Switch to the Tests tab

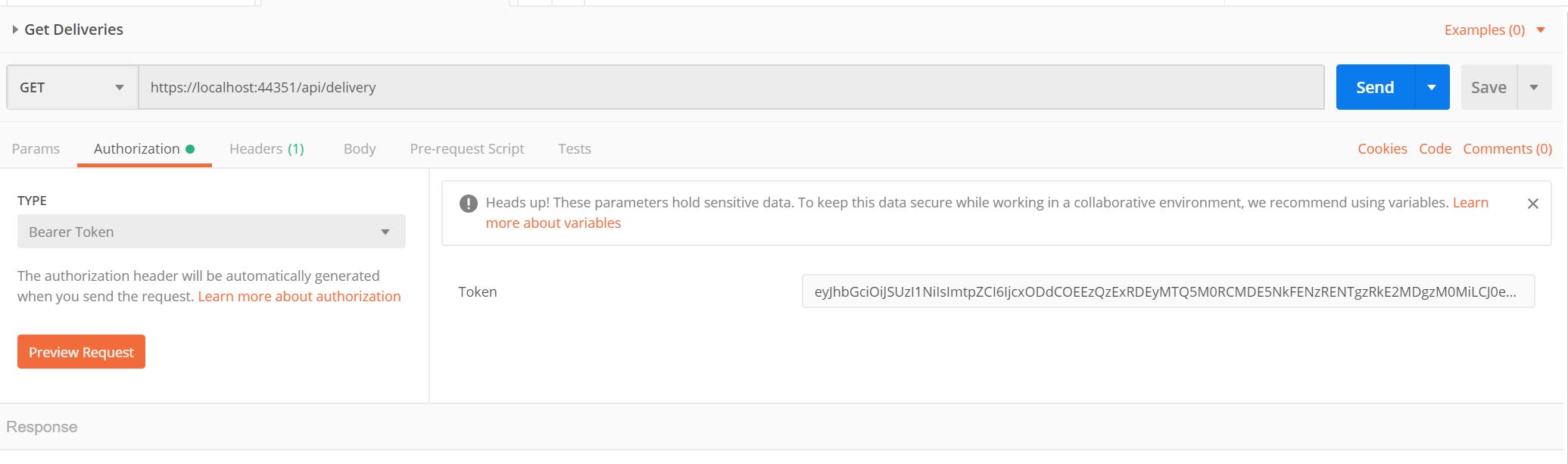tap(574, 148)
